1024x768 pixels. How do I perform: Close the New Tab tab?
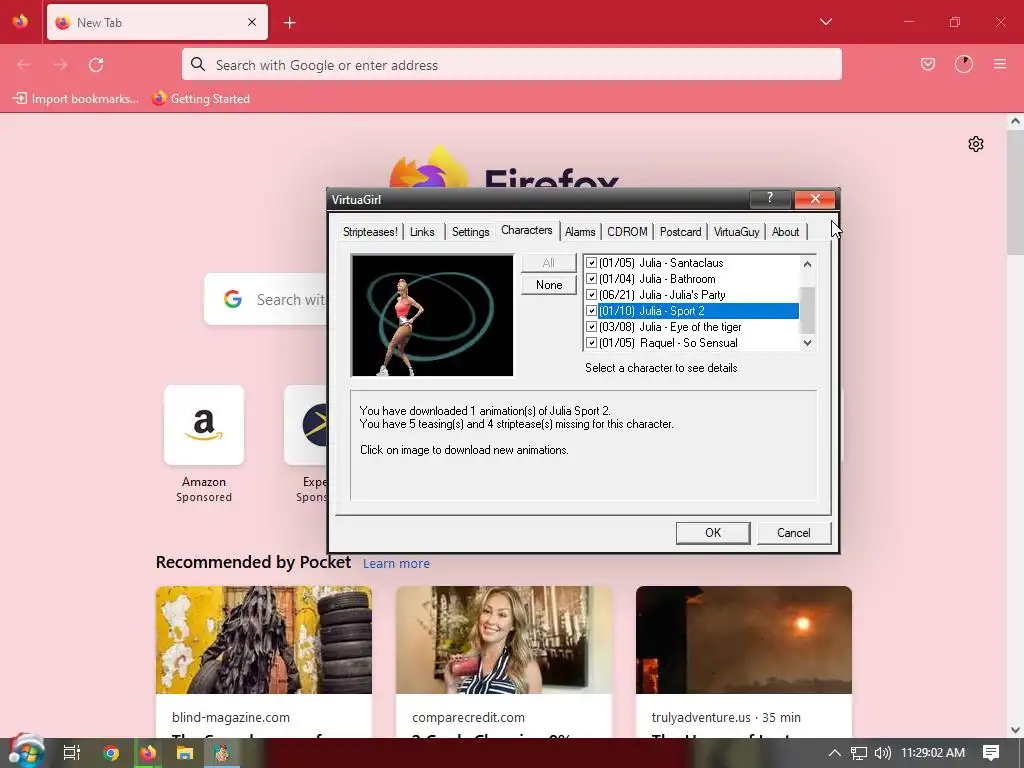(x=252, y=22)
